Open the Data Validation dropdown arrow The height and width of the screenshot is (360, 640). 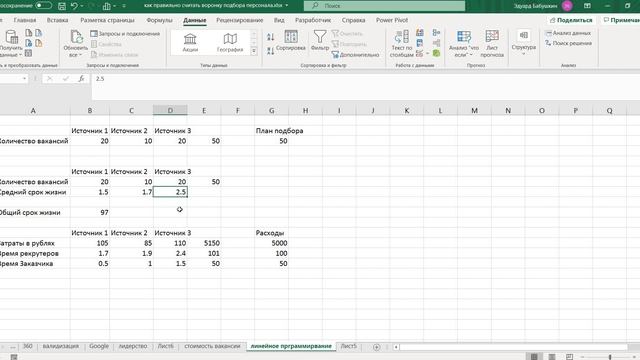pyautogui.click(x=427, y=53)
